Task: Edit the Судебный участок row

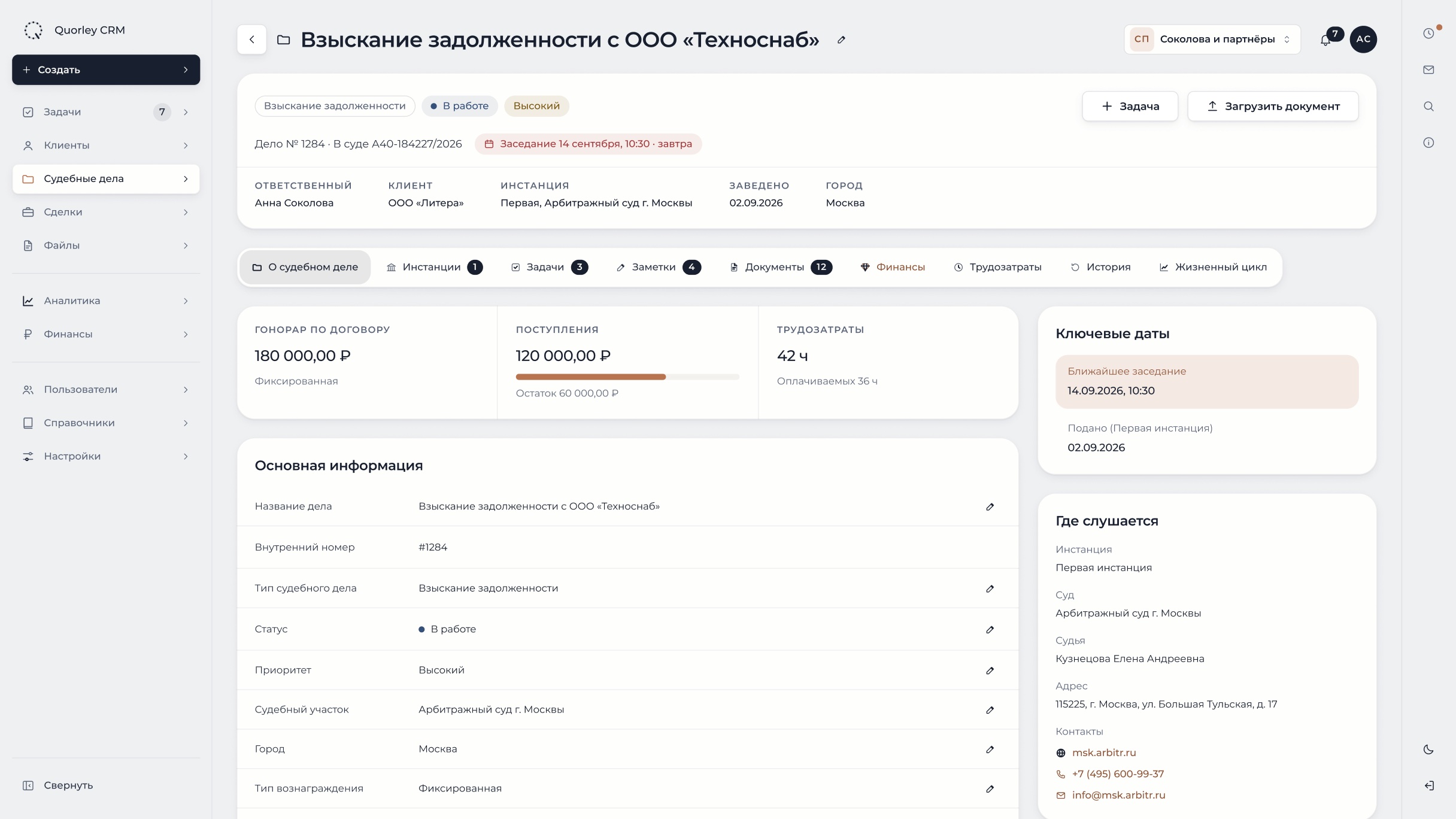Action: click(x=990, y=710)
